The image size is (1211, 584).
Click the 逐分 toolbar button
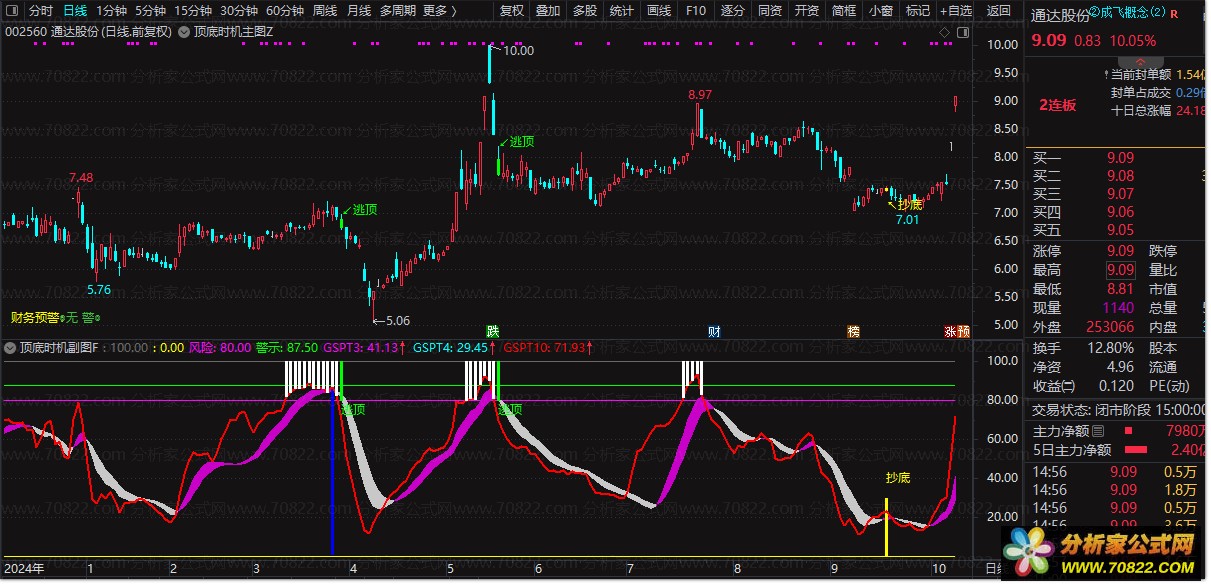(x=733, y=11)
